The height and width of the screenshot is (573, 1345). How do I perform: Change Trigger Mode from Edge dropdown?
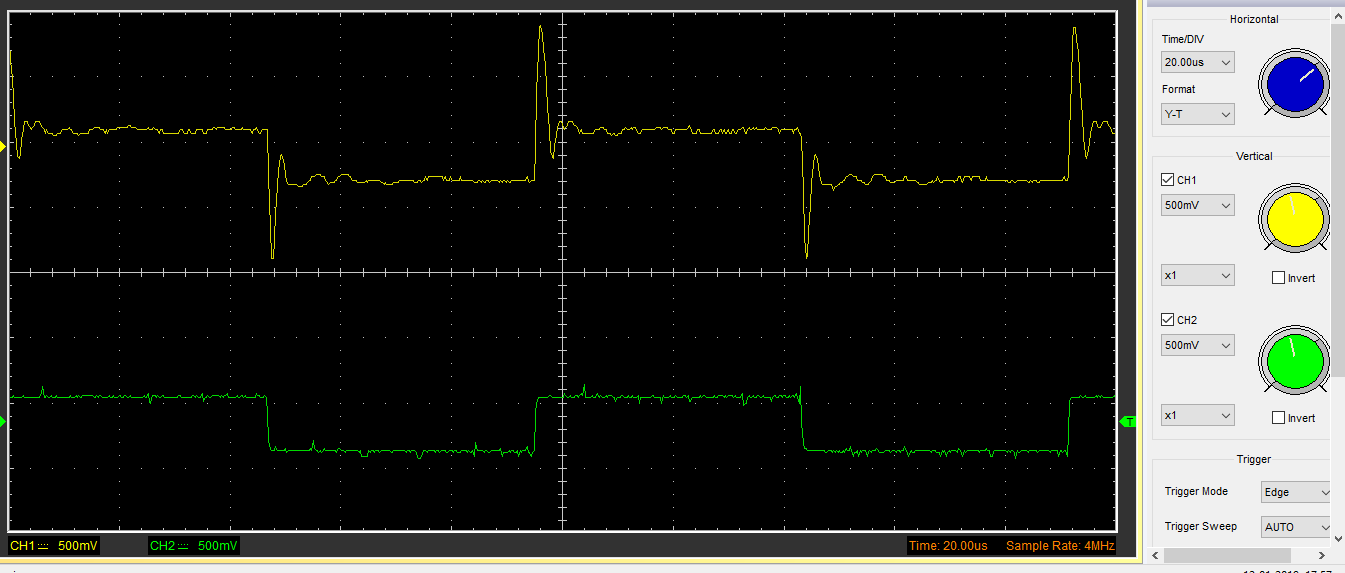coord(1296,492)
